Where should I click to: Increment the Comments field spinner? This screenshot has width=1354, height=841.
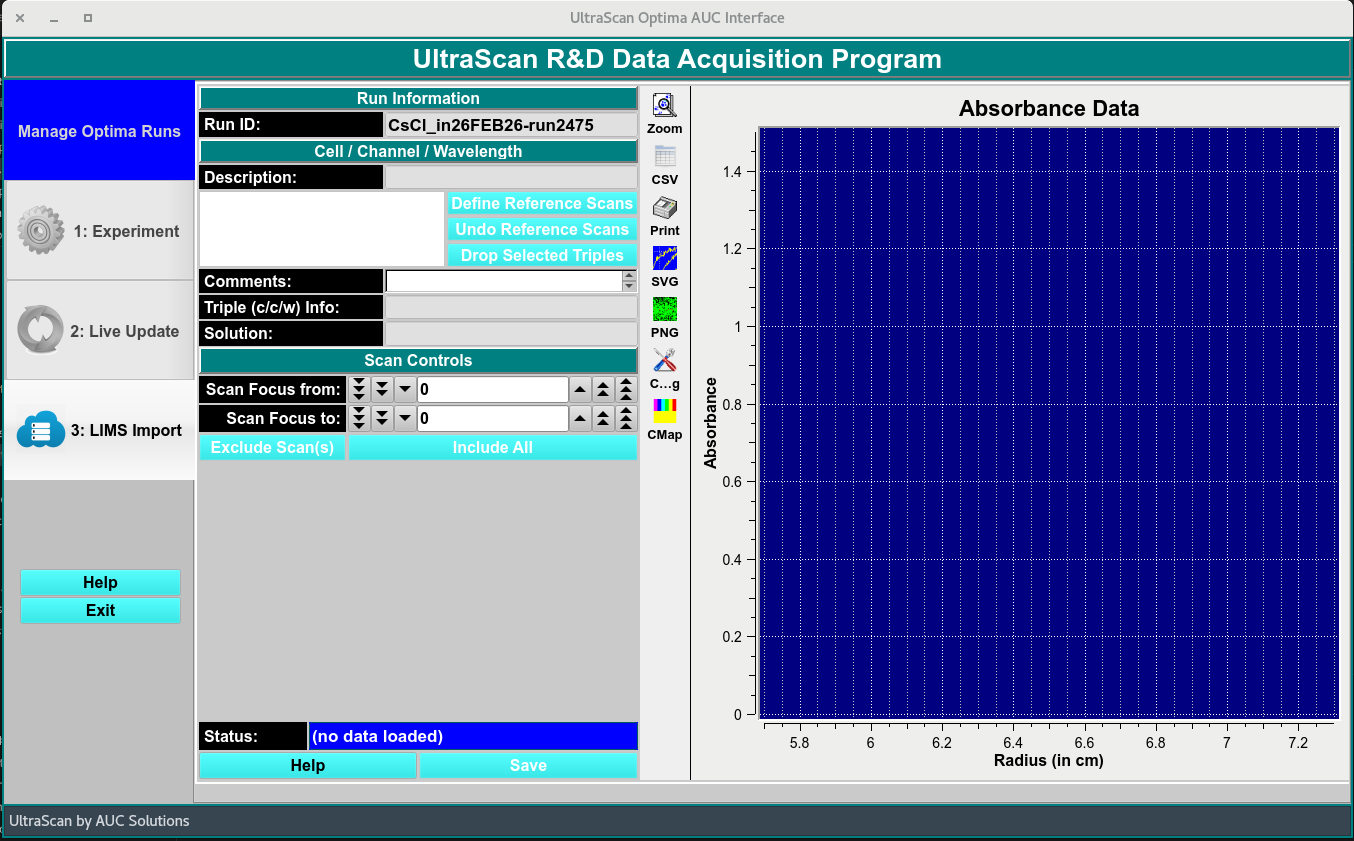click(x=629, y=276)
